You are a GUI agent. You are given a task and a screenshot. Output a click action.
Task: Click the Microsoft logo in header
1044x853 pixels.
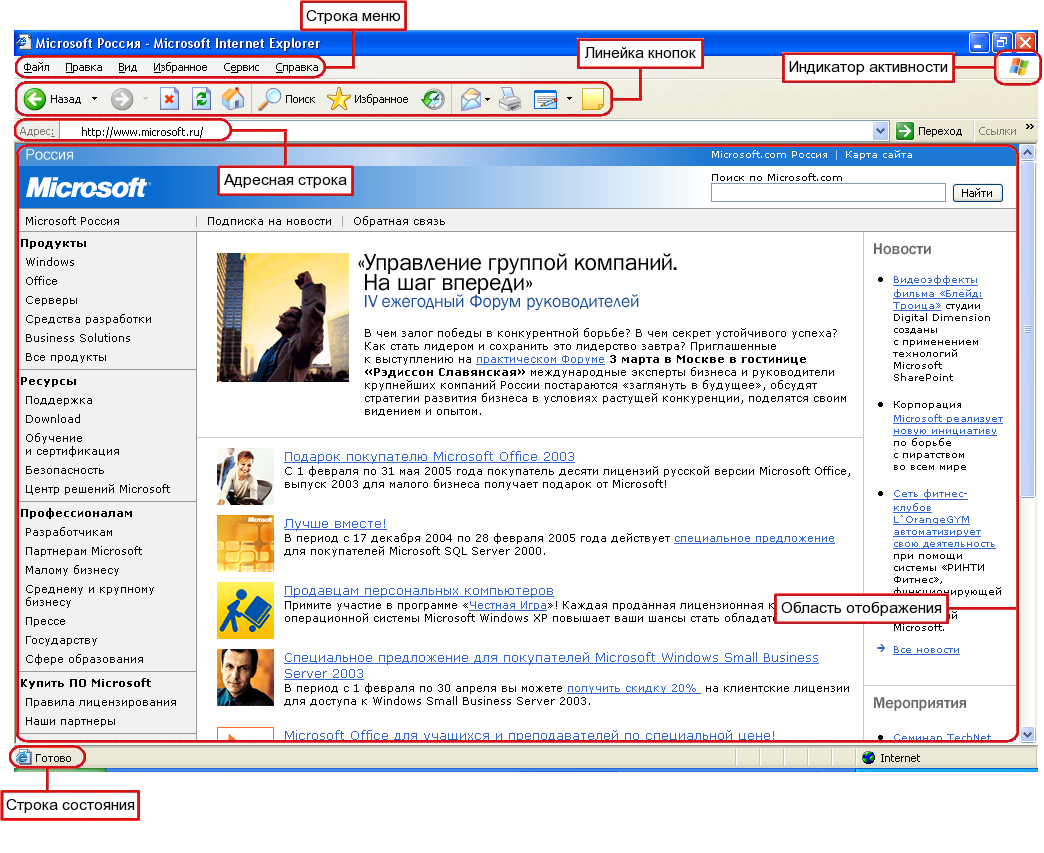pyautogui.click(x=88, y=188)
